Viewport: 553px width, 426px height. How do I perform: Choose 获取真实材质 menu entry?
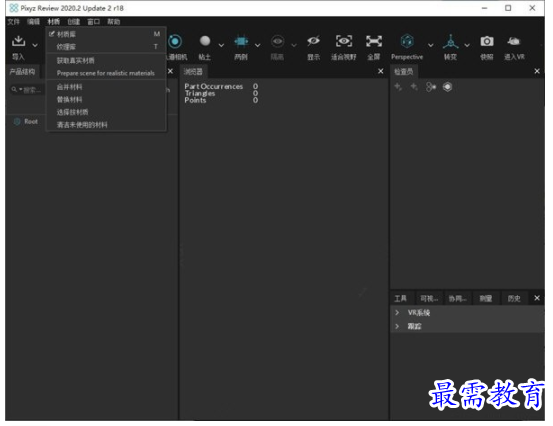point(106,61)
